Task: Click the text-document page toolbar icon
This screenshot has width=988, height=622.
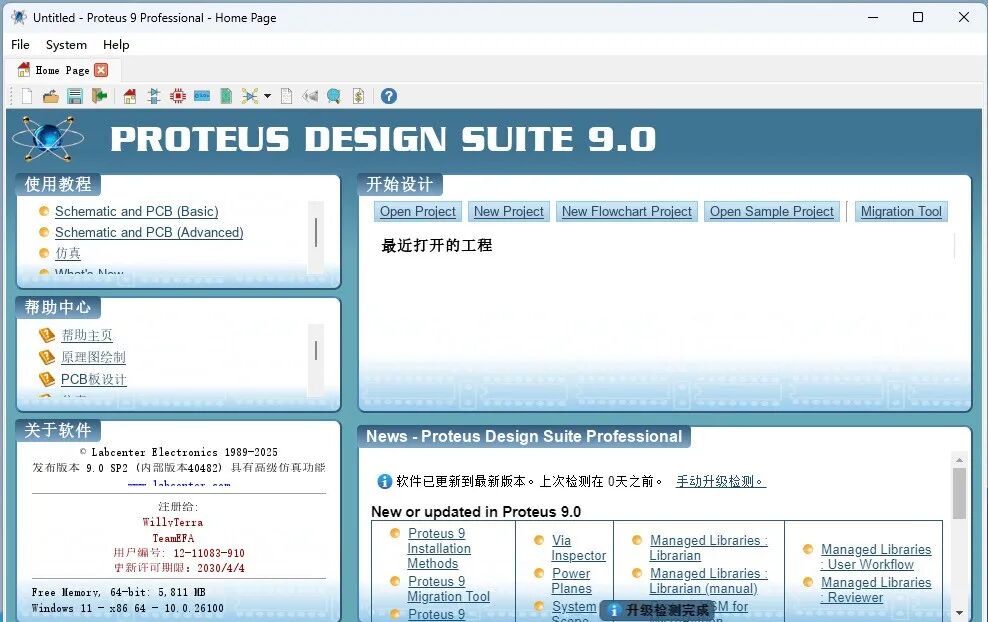Action: click(286, 96)
